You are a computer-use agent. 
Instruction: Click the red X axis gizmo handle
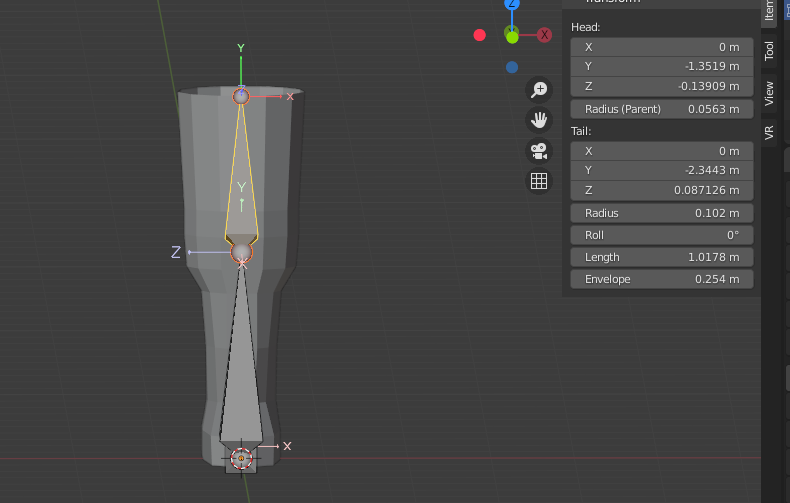coord(544,35)
